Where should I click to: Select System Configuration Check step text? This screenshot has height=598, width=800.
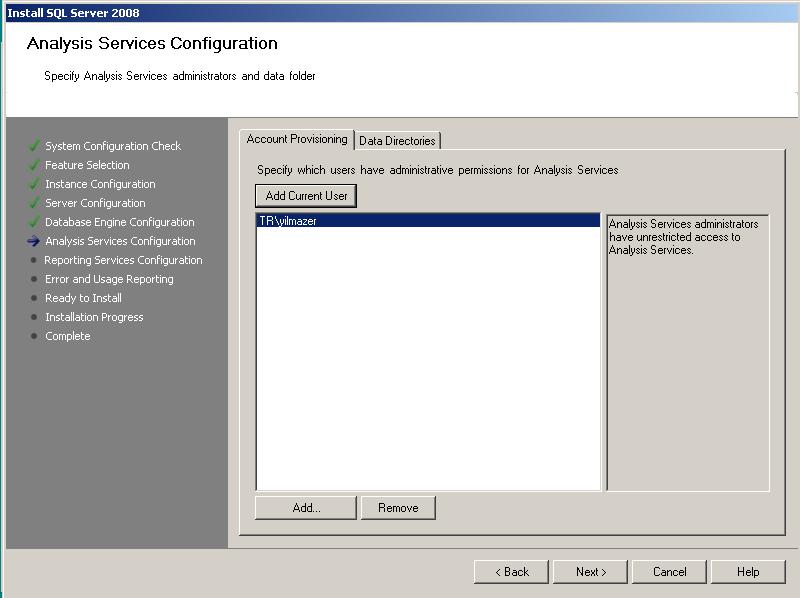(x=113, y=146)
